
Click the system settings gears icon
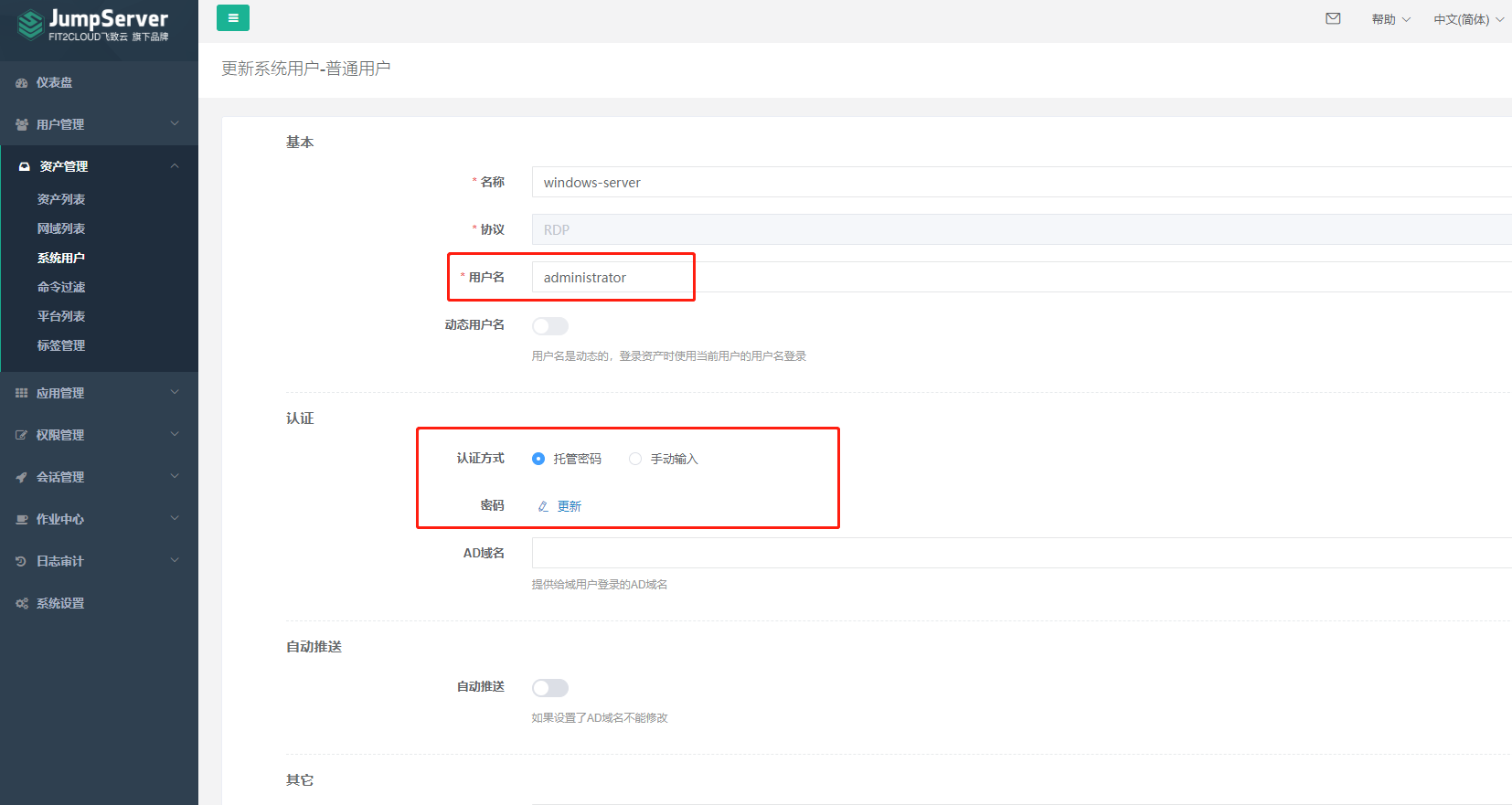(22, 603)
